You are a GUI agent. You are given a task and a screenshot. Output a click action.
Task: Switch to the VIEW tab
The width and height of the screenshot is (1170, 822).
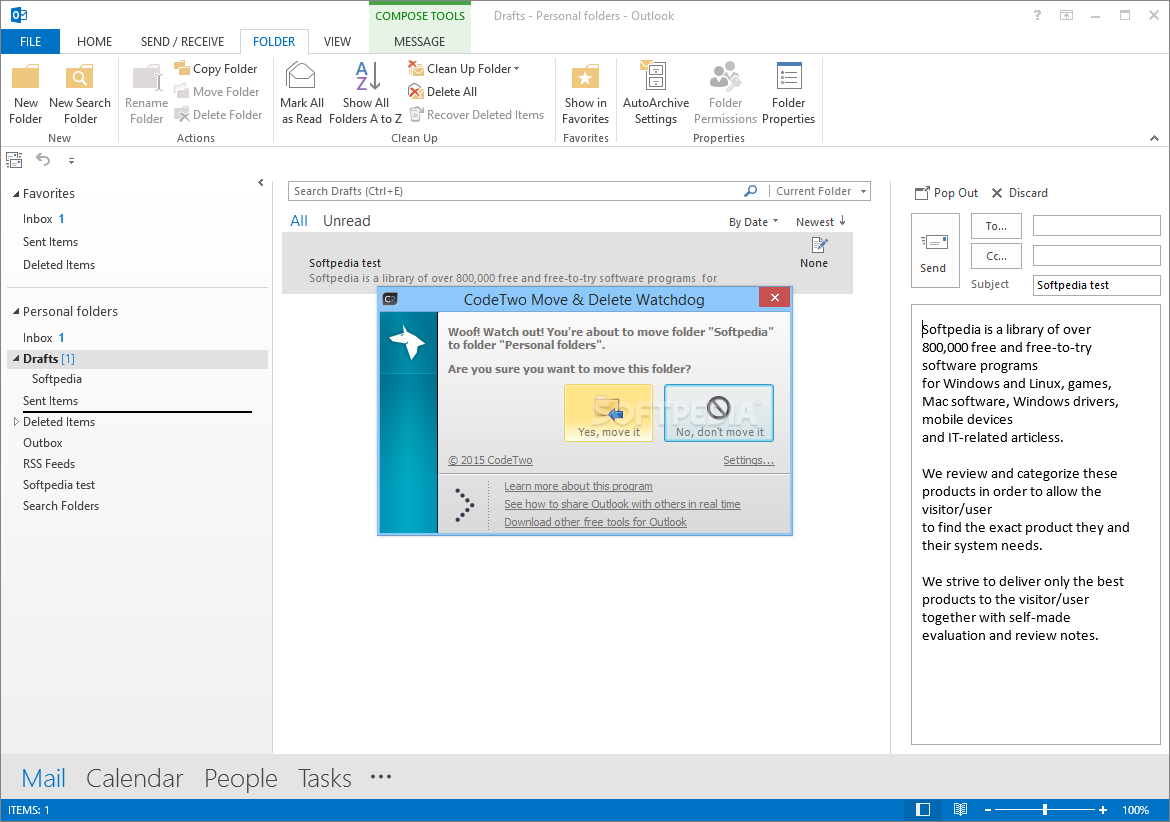tap(337, 42)
